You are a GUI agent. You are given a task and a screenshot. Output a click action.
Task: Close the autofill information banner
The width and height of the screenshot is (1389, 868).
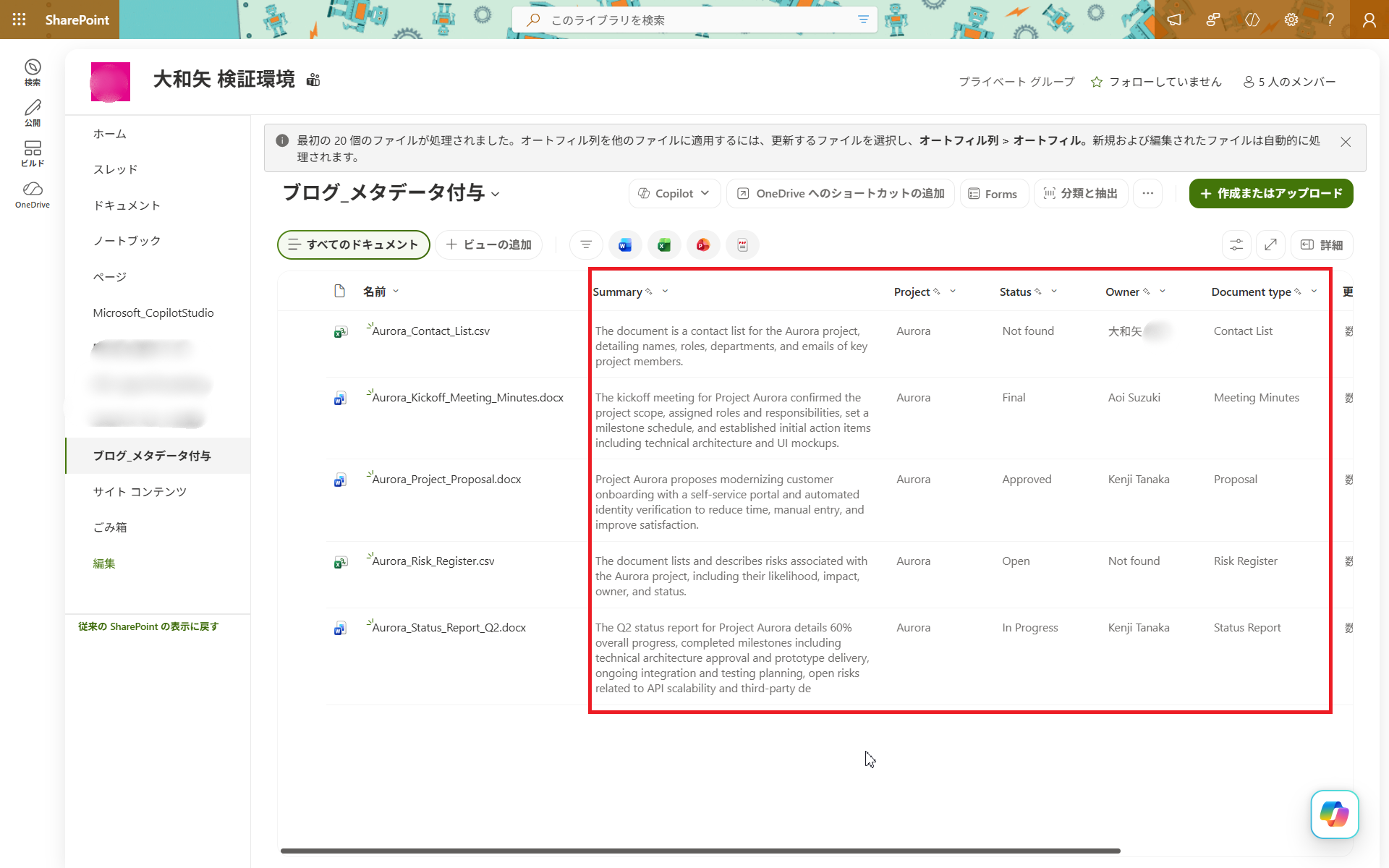1346,142
